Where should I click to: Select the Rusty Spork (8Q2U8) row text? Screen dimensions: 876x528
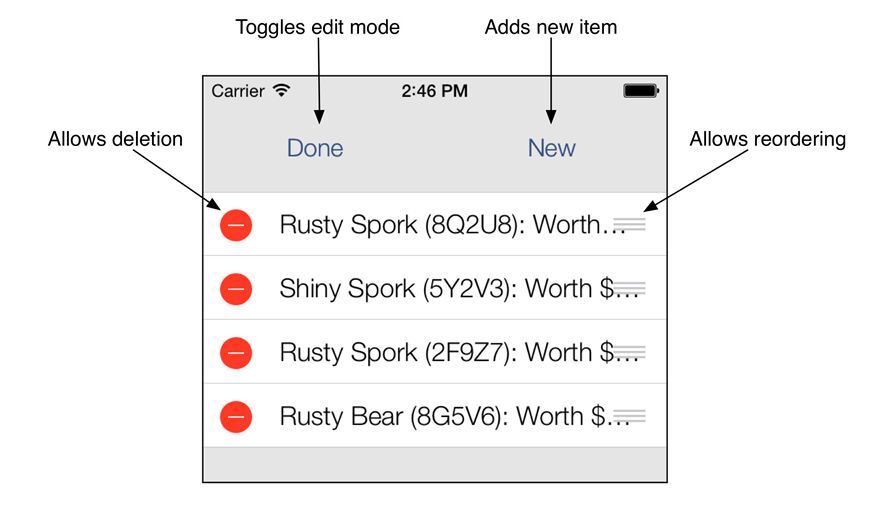452,225
